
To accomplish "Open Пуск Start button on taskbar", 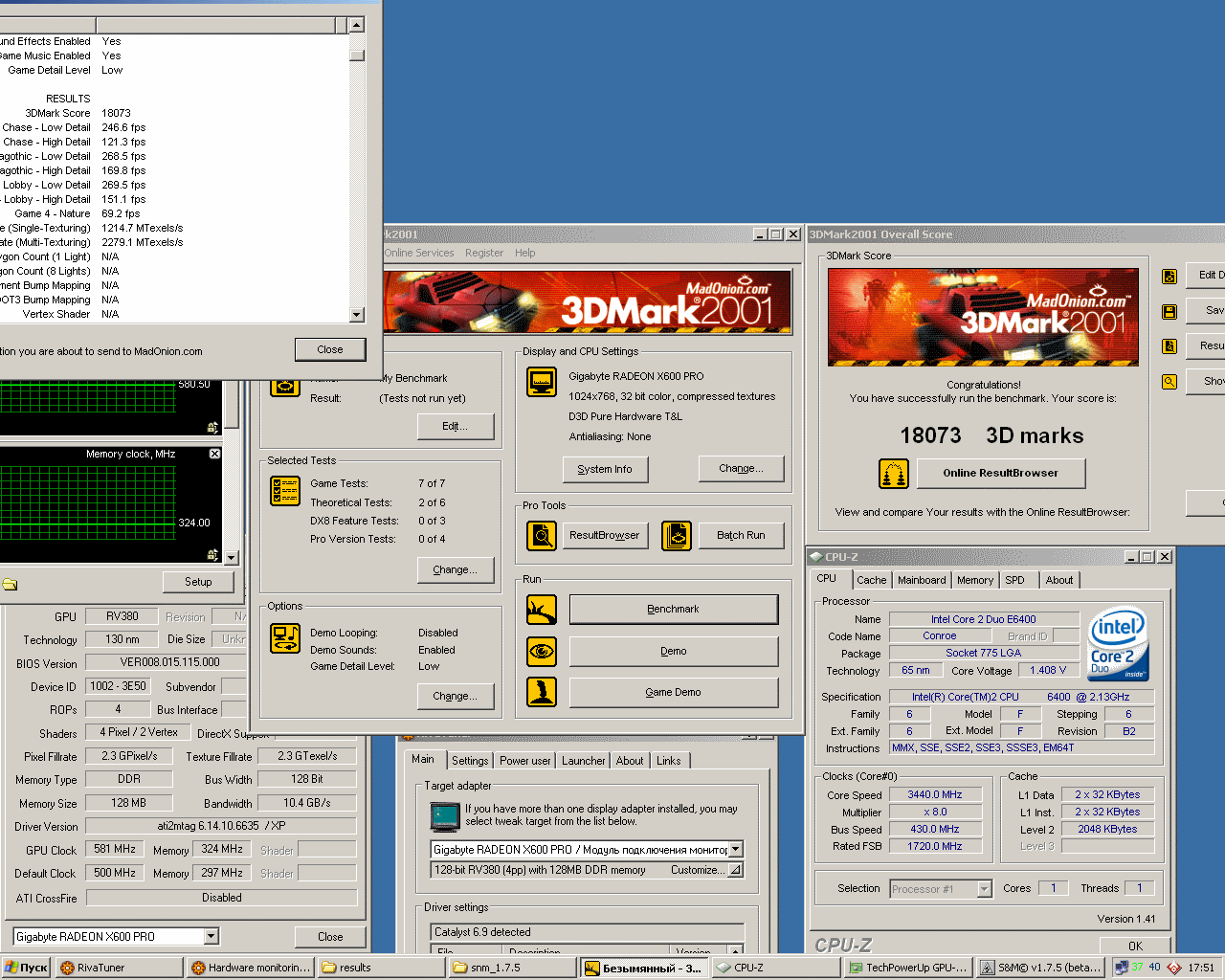I will click(x=26, y=968).
